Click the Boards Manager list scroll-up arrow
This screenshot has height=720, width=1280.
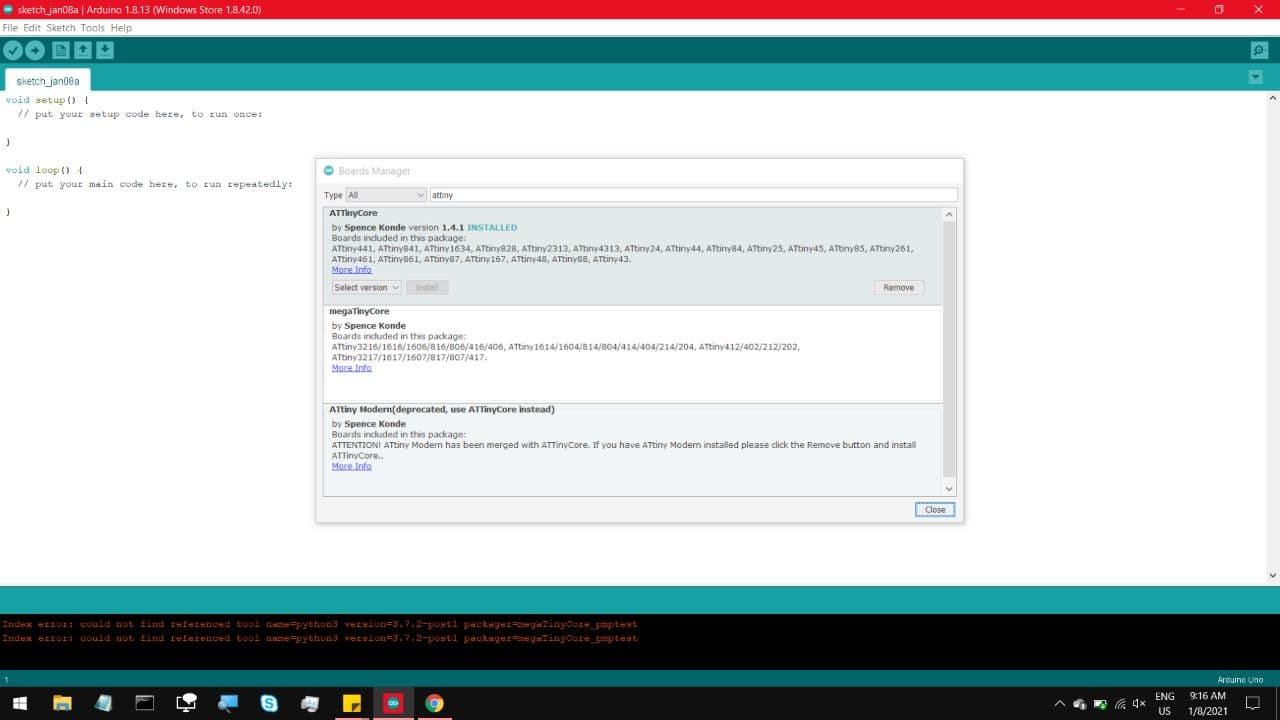point(949,214)
